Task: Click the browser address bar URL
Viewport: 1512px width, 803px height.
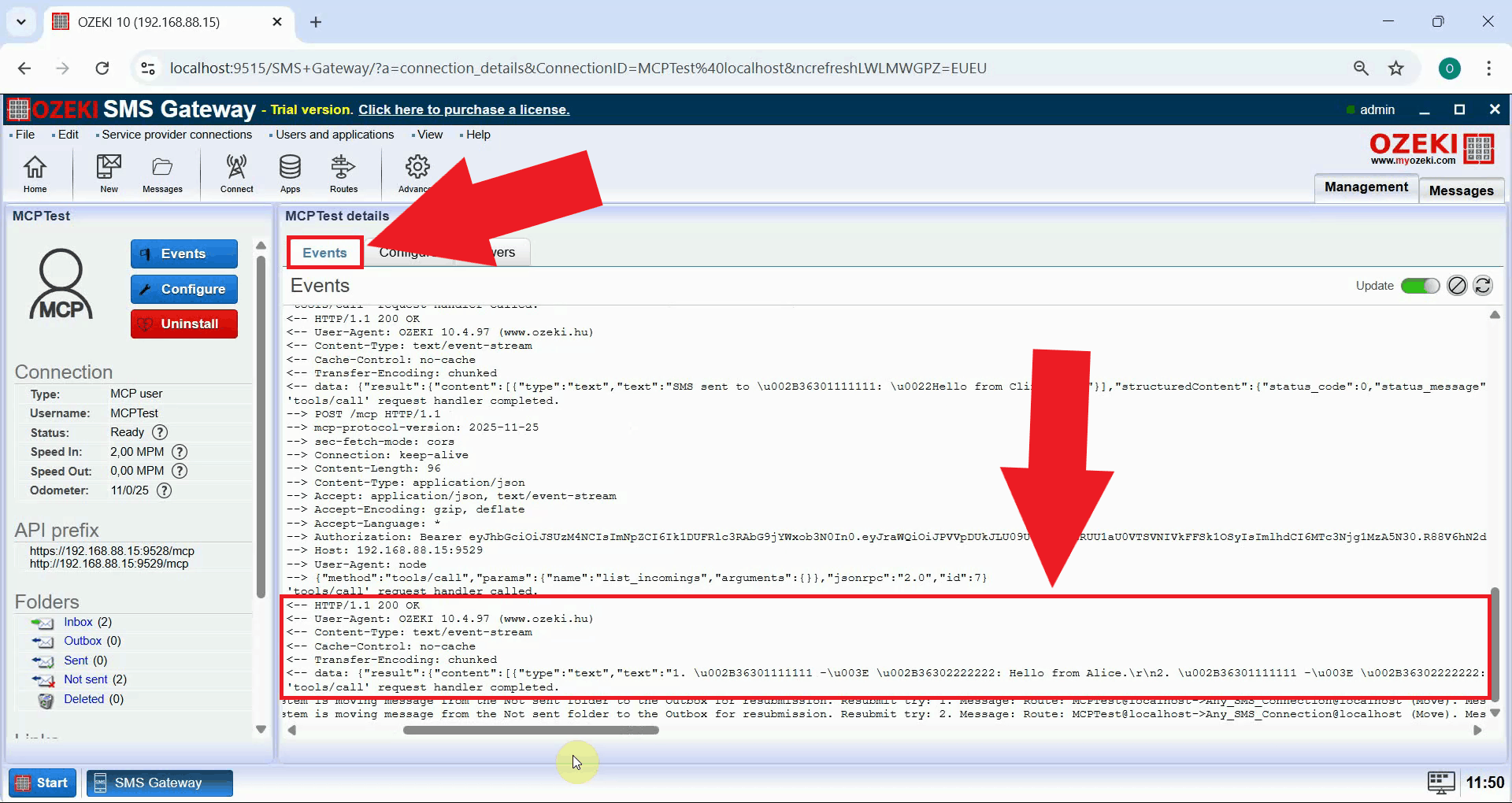Action: pos(578,68)
